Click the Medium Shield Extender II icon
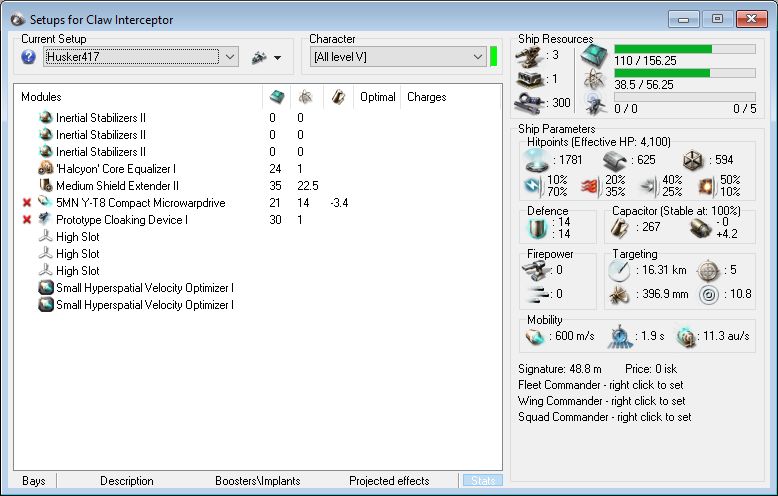Image resolution: width=778 pixels, height=496 pixels. point(46,186)
